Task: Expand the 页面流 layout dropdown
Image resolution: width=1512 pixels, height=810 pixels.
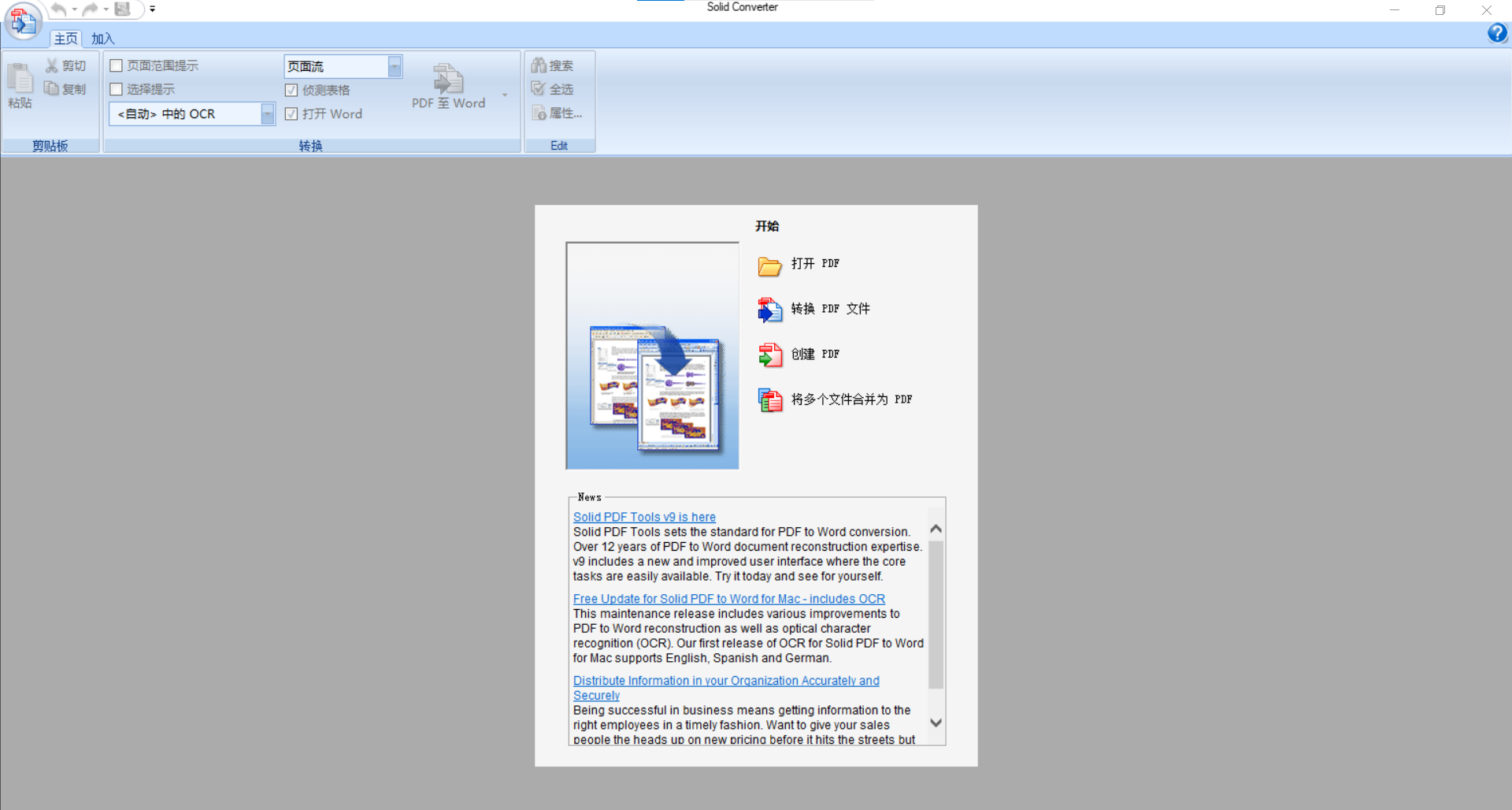Action: (395, 67)
